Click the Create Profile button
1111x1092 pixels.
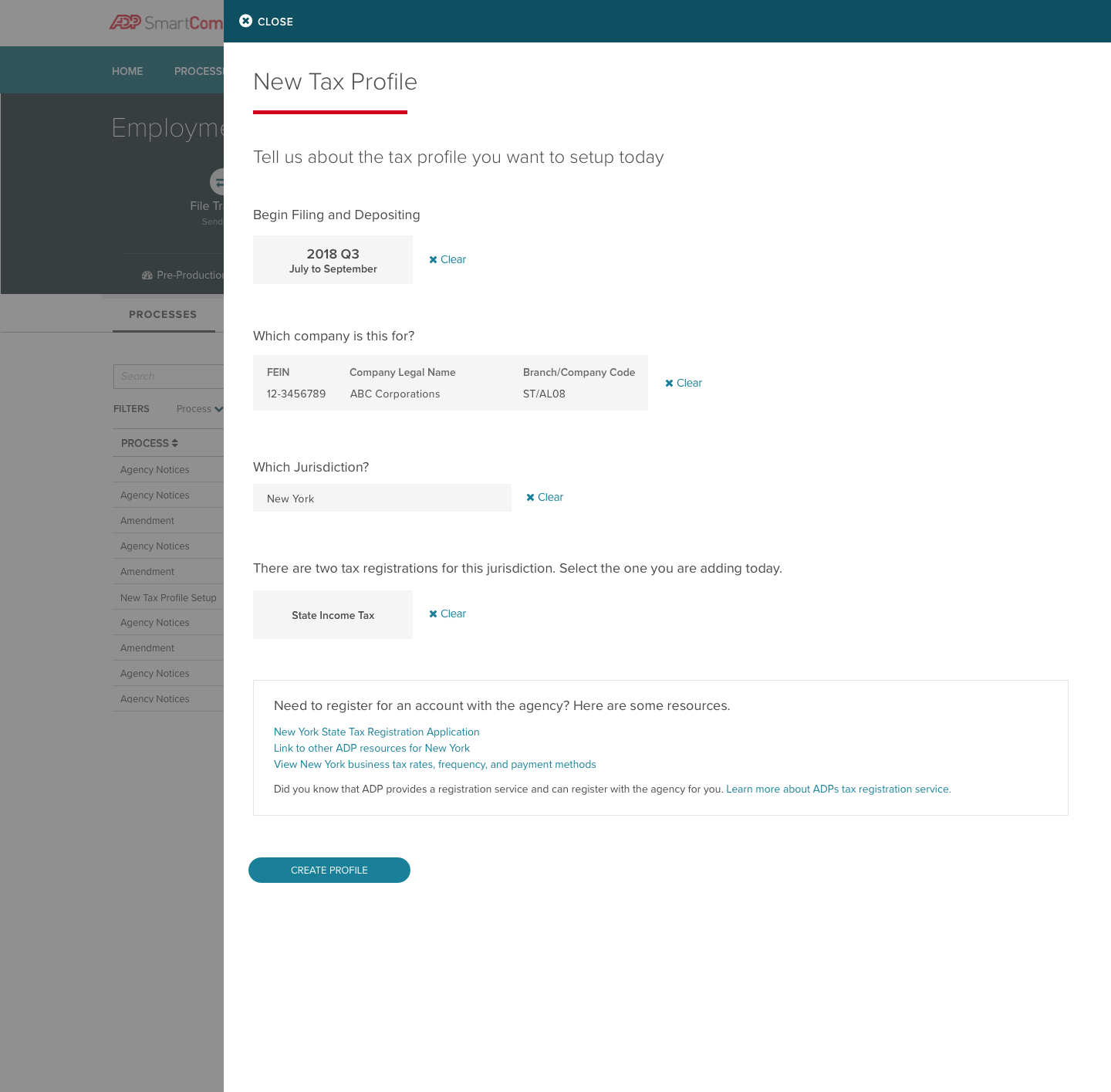point(329,870)
